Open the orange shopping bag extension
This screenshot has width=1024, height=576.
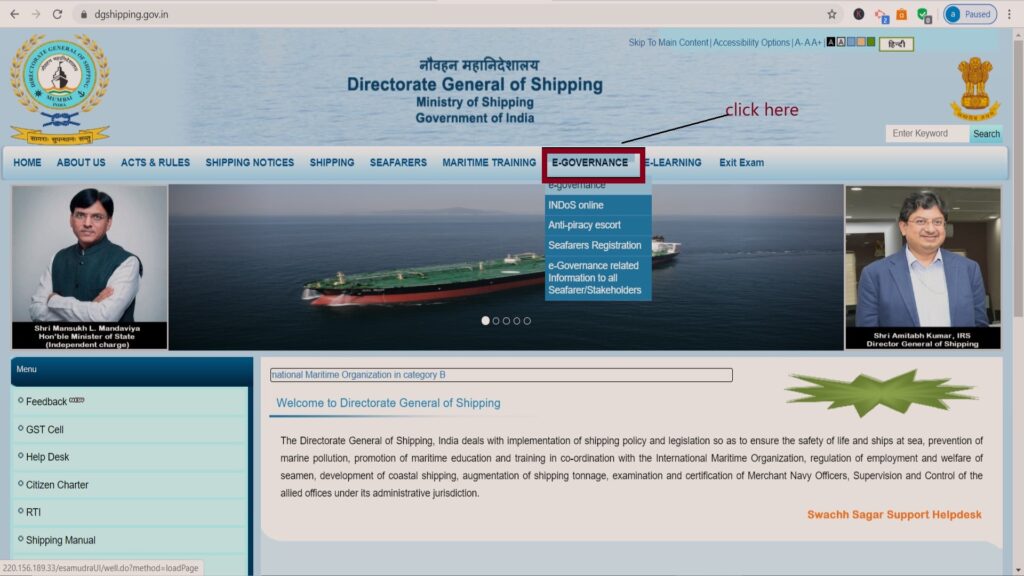pyautogui.click(x=901, y=14)
